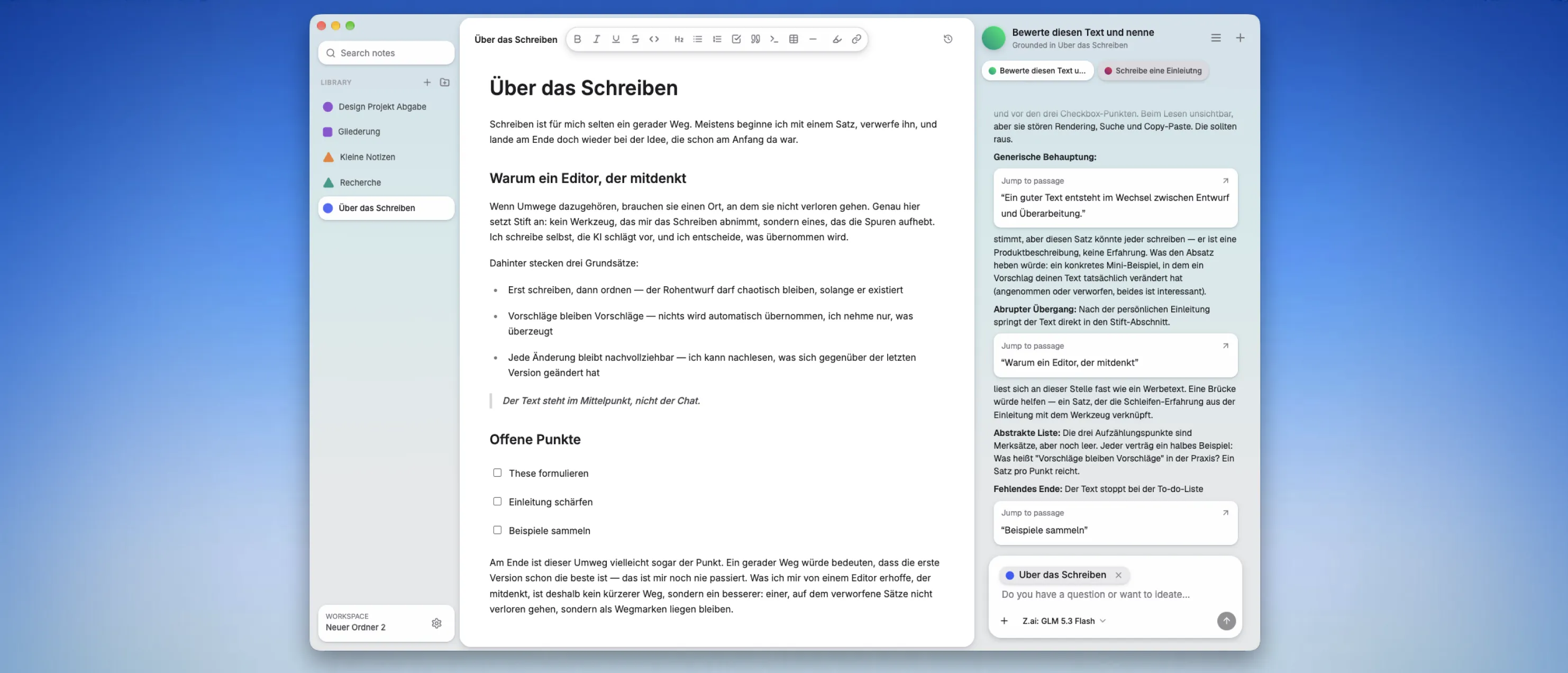Open the 'Recherche' note

point(386,183)
